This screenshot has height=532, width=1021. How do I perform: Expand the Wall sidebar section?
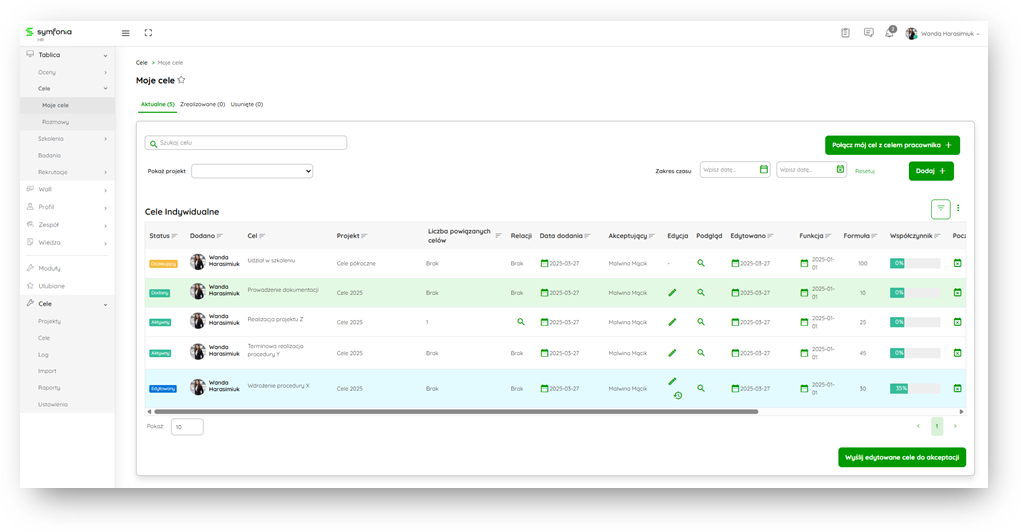105,190
